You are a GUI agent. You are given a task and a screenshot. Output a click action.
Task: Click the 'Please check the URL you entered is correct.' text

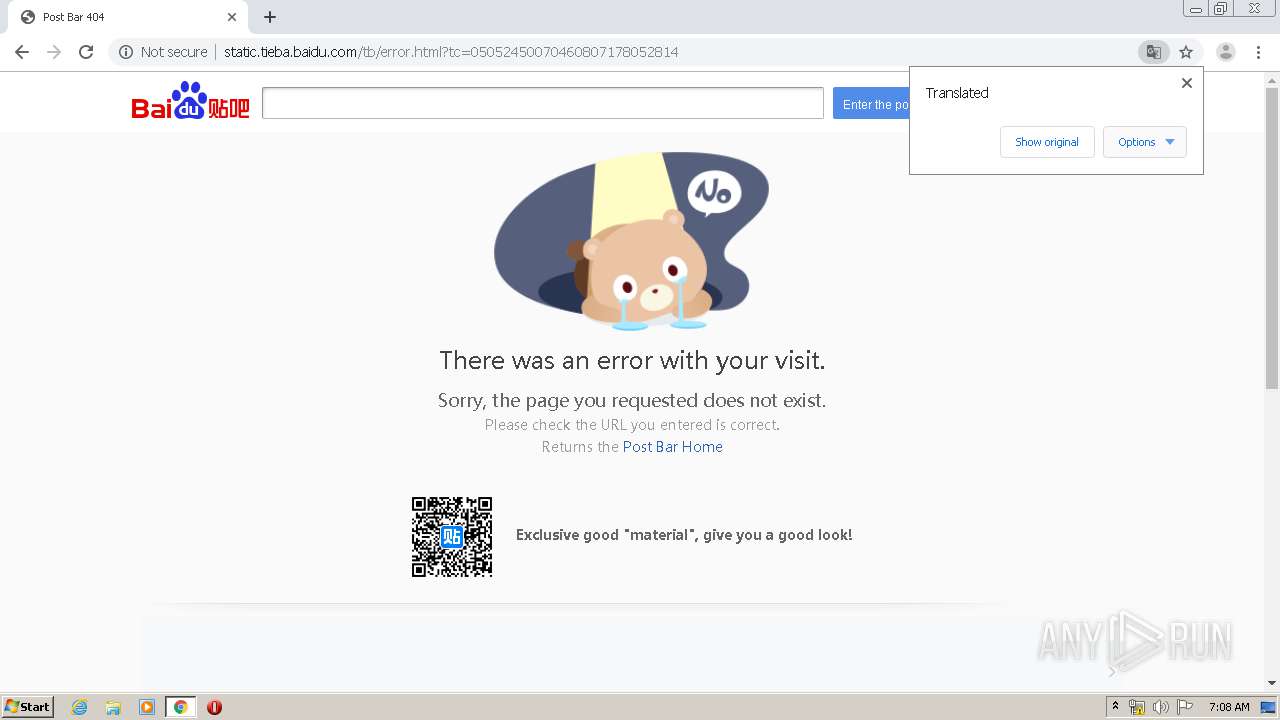click(632, 425)
